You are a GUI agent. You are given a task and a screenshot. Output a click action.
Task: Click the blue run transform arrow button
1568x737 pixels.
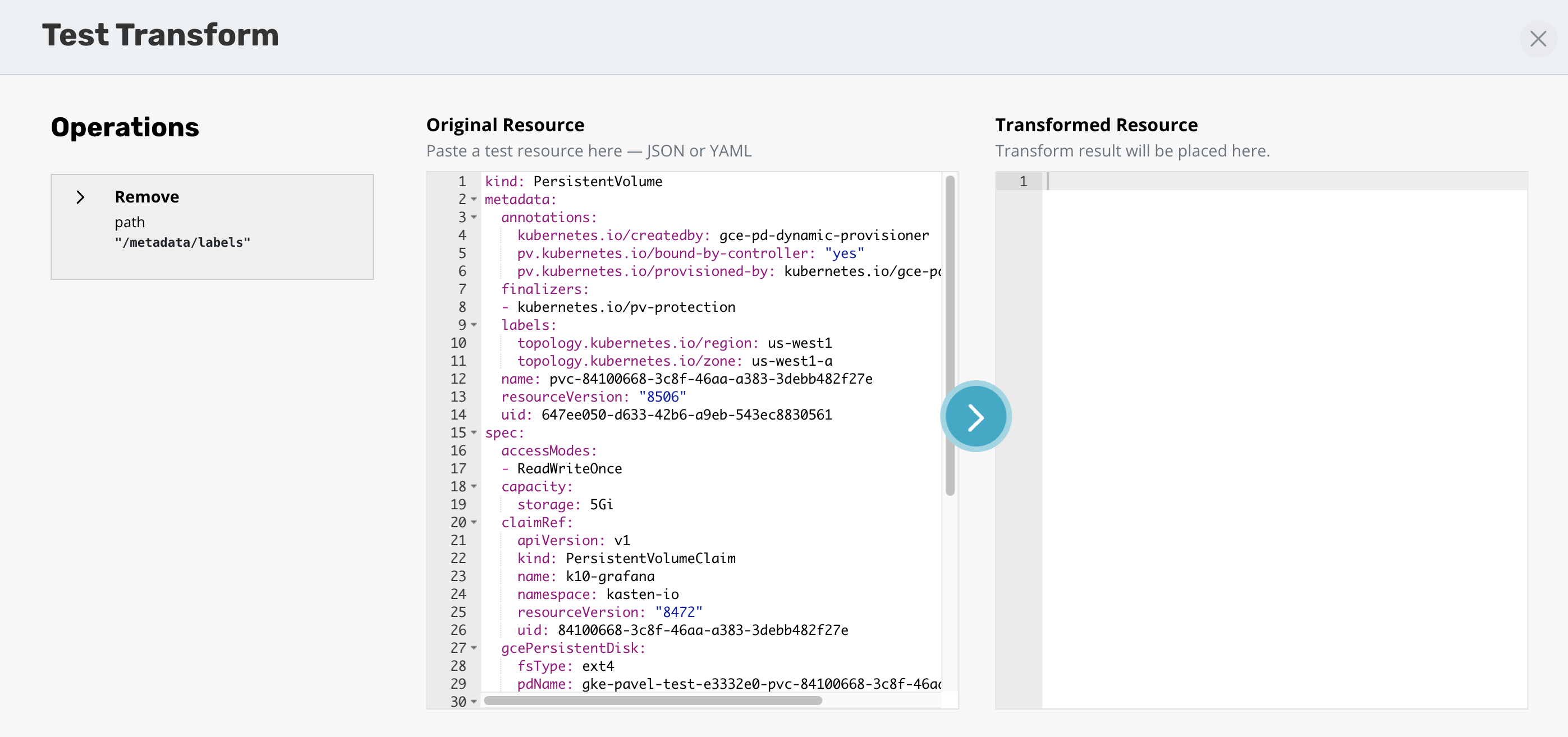[976, 417]
